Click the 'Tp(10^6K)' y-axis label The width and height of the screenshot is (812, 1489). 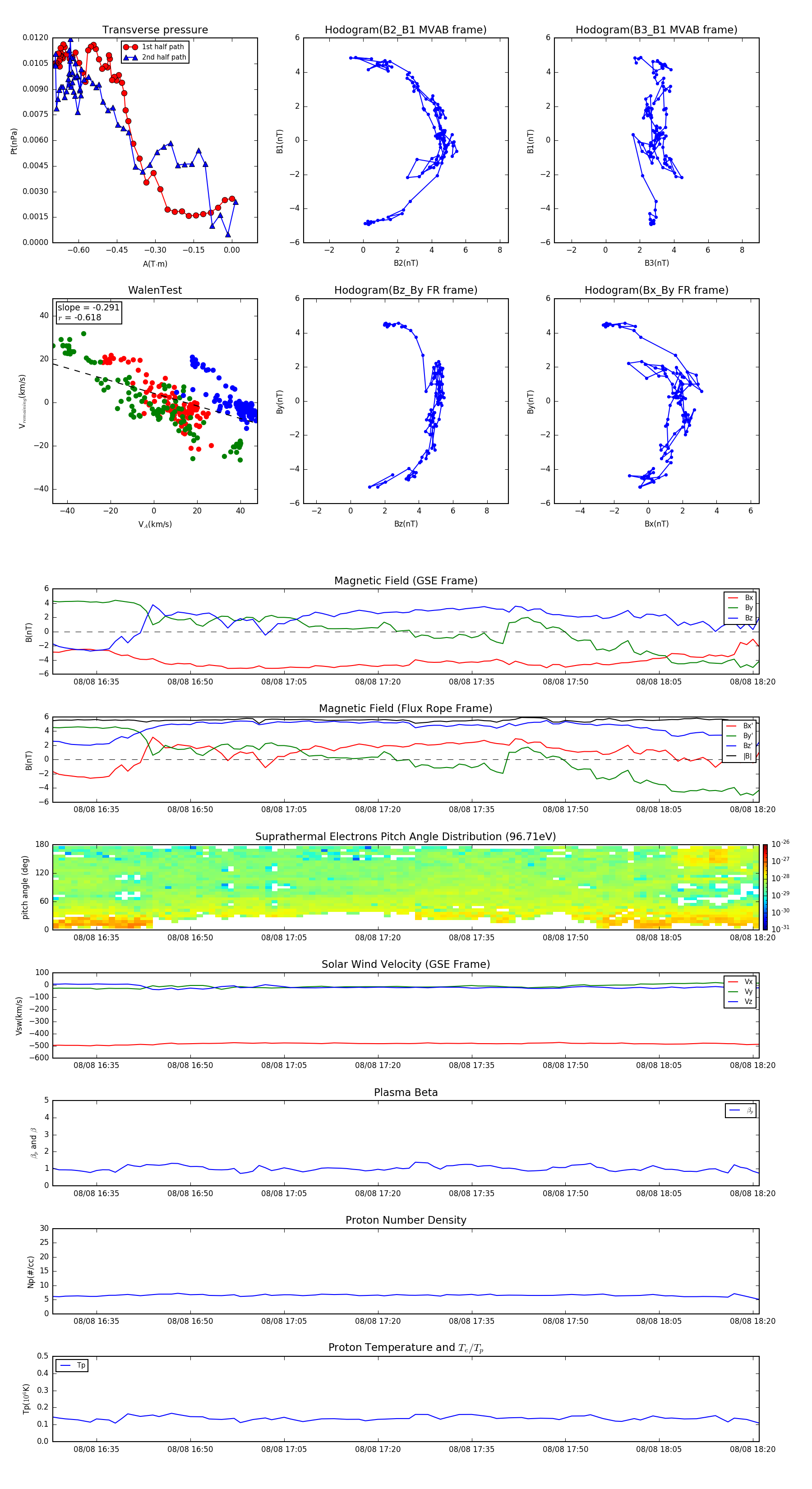coord(26,1399)
